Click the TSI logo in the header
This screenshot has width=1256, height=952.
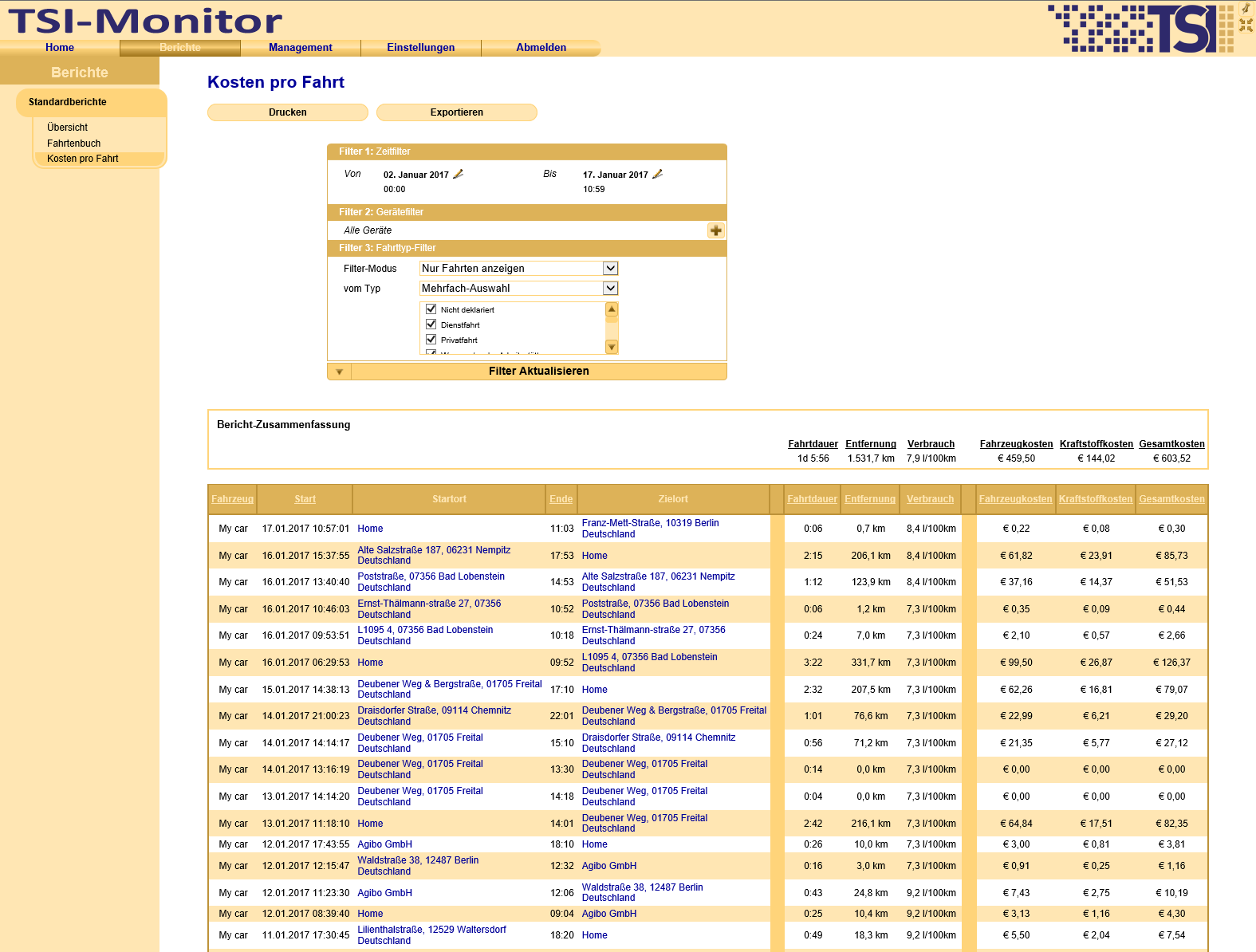click(x=1140, y=29)
